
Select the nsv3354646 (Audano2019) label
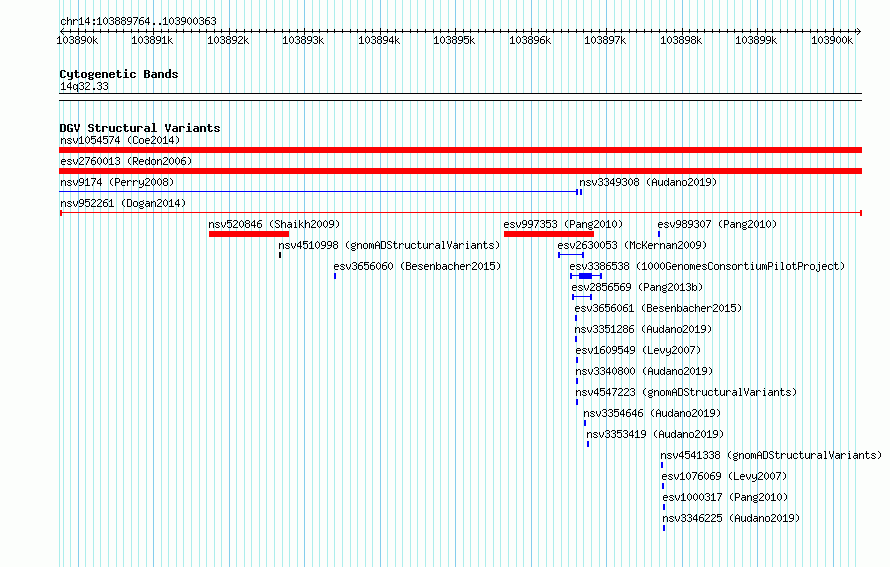652,413
